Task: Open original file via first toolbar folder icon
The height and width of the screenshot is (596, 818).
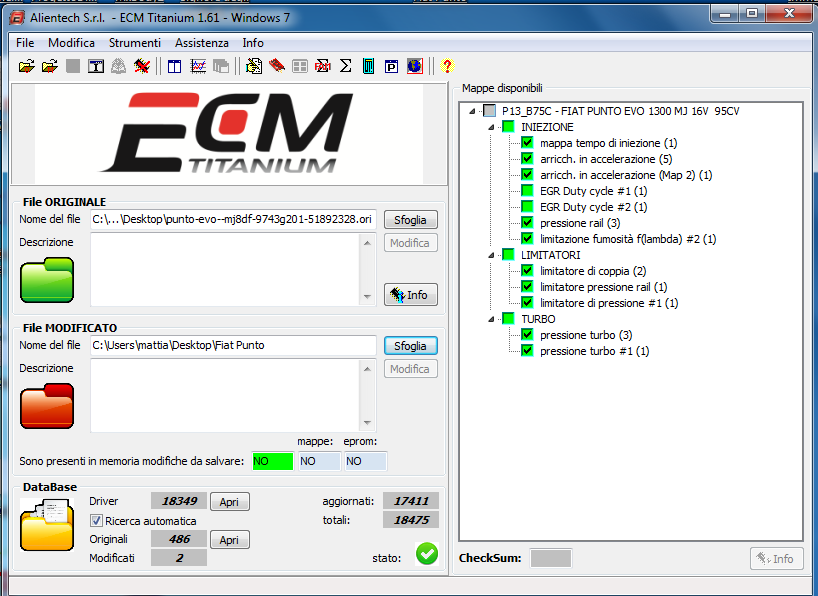Action: 27,66
